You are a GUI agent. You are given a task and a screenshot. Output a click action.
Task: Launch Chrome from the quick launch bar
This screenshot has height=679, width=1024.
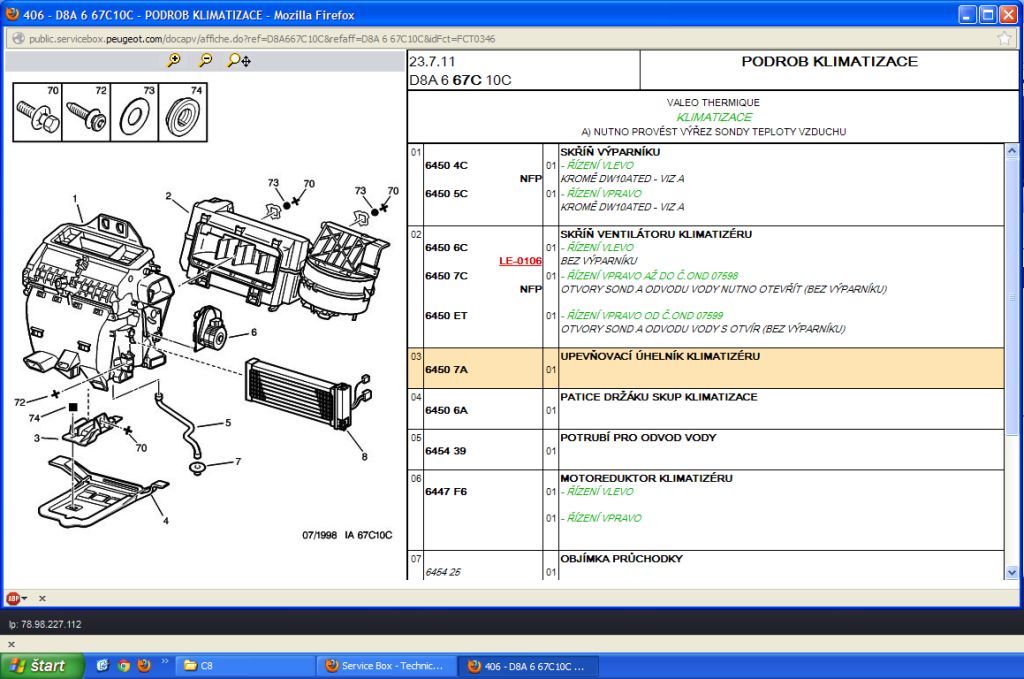(x=123, y=666)
